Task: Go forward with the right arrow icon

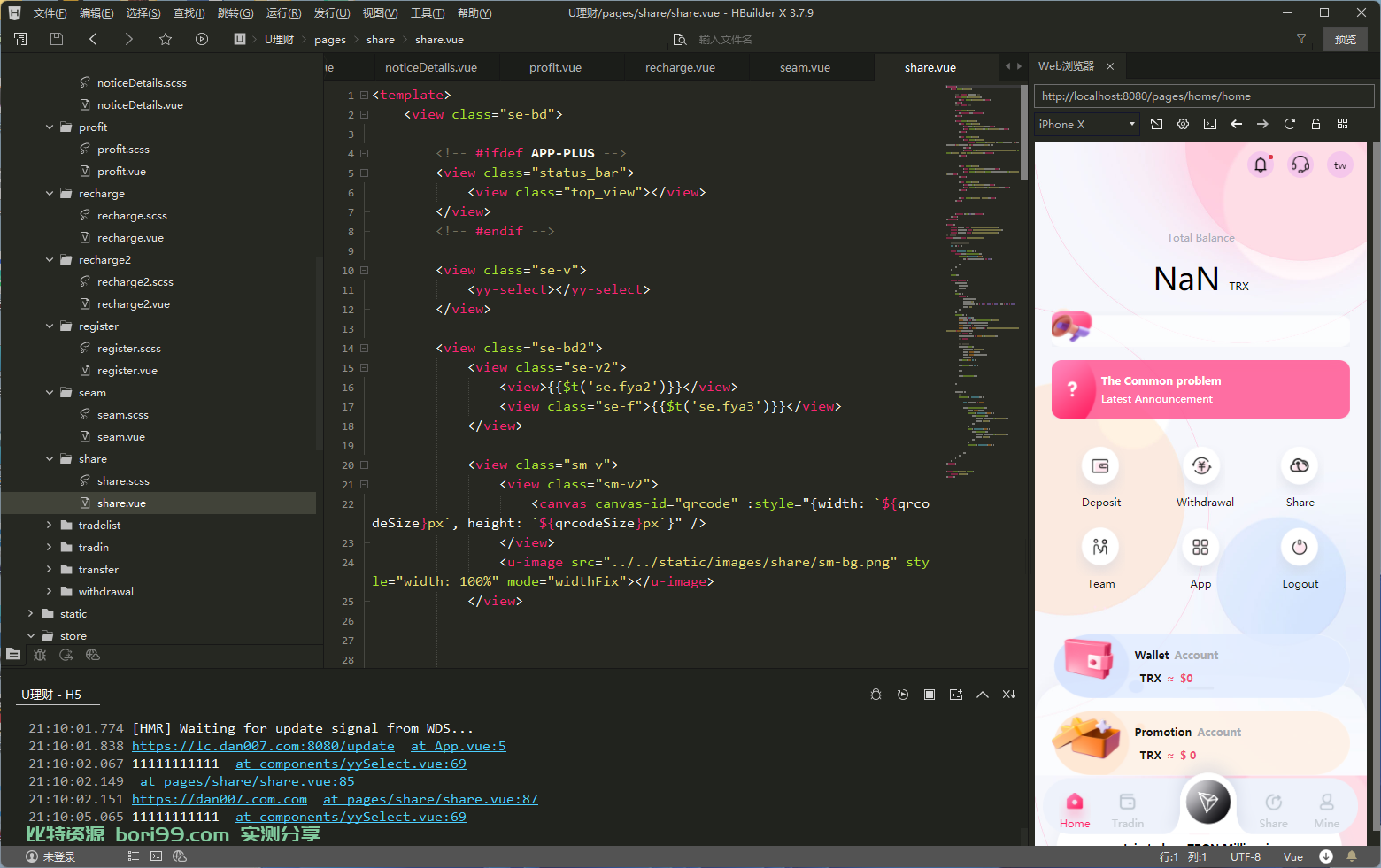Action: click(x=129, y=39)
